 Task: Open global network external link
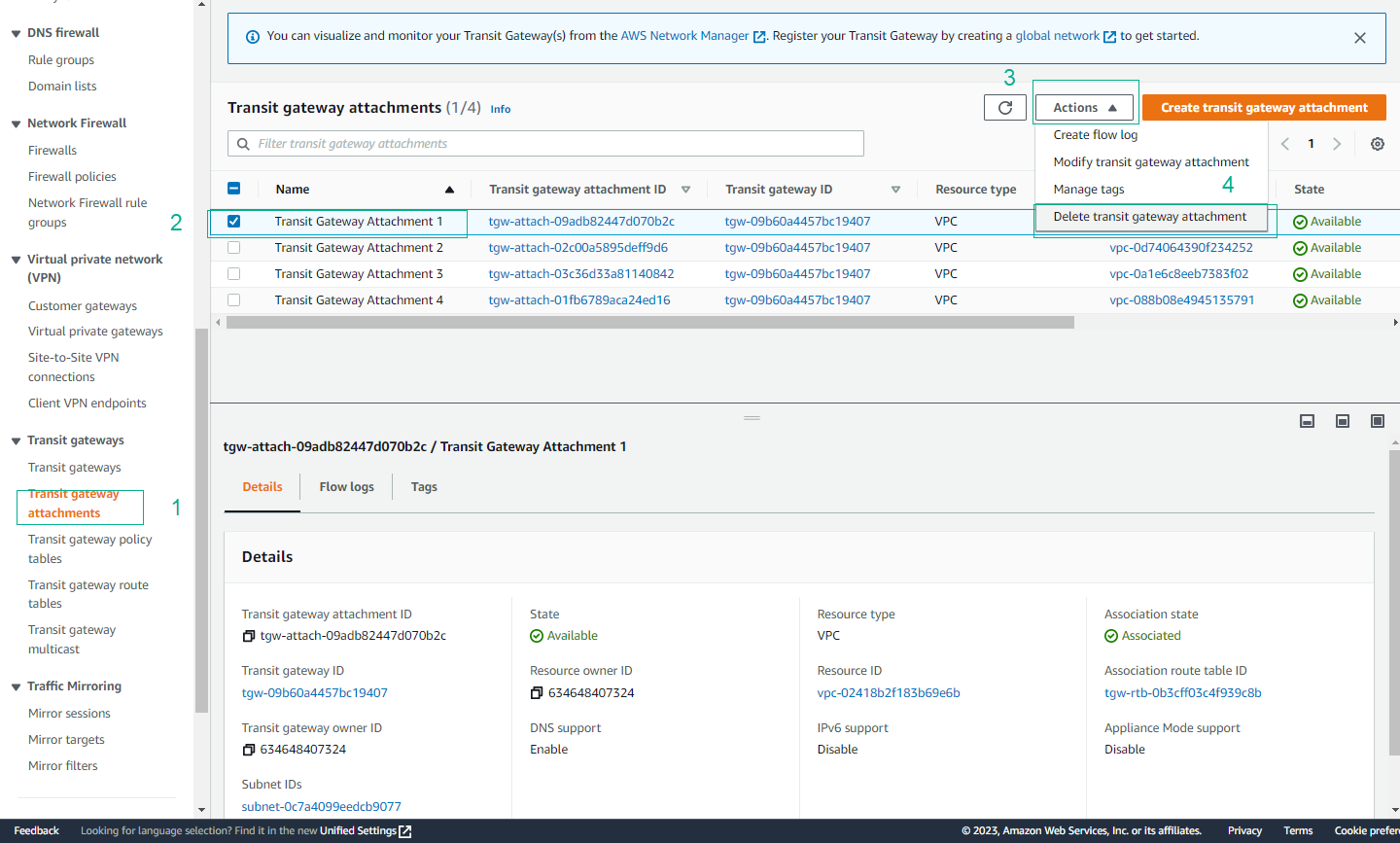tap(1066, 36)
